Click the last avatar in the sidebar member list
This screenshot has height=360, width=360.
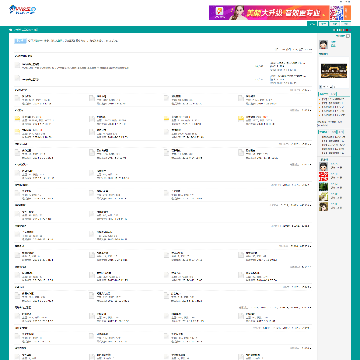[x=323, y=206]
